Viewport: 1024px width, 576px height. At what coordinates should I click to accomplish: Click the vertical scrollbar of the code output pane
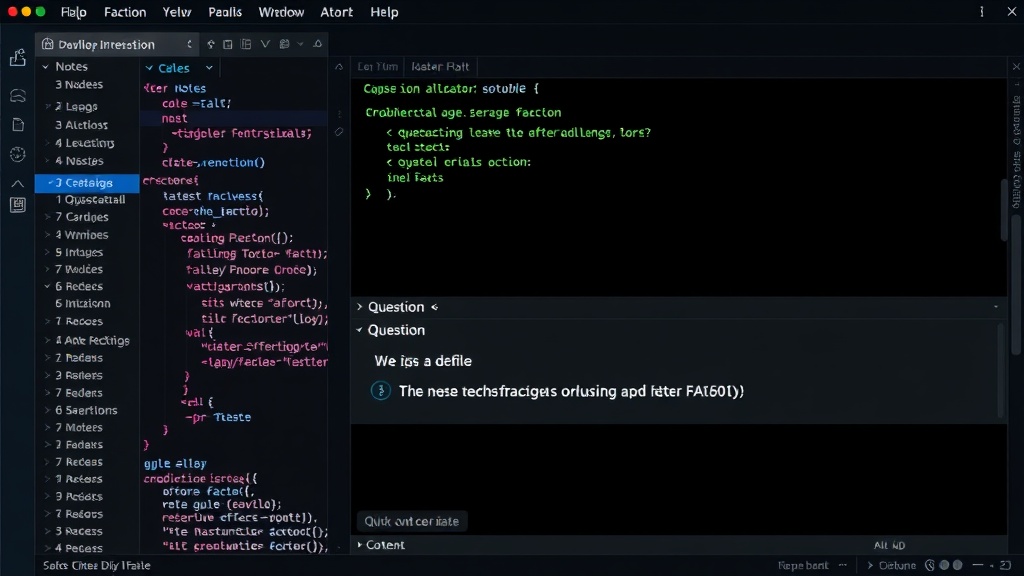[1004, 209]
